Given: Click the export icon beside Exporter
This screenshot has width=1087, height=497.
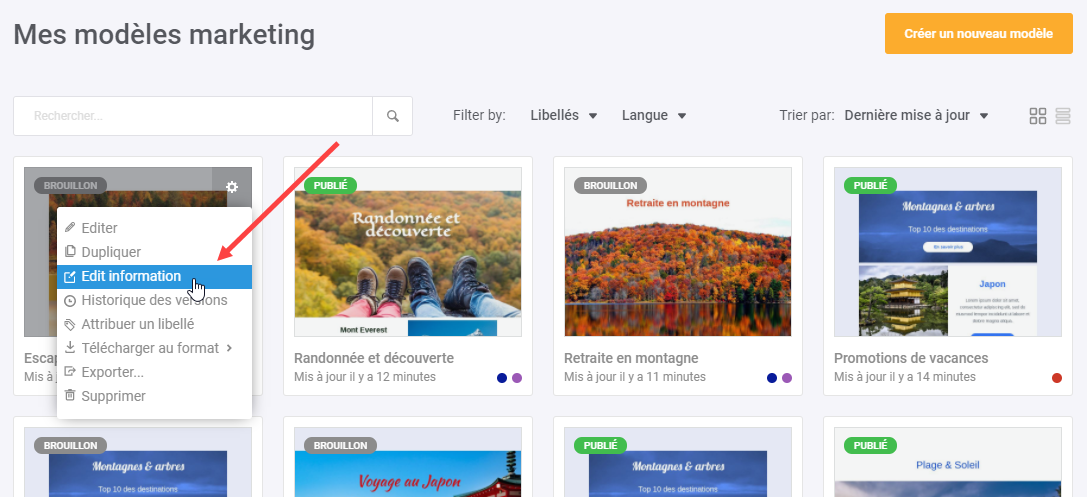Looking at the screenshot, I should (x=69, y=372).
